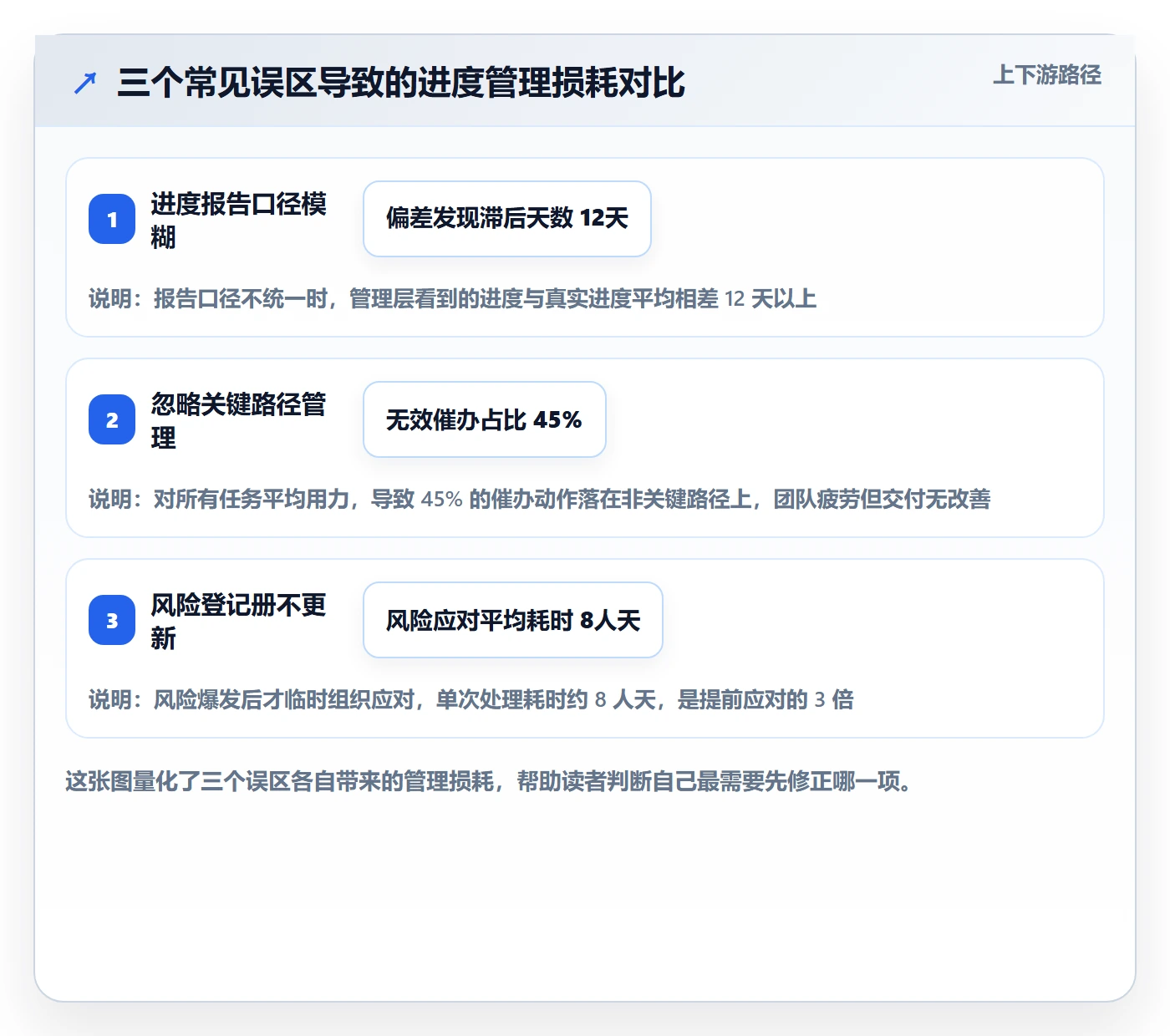Click the description starting 说明：风险爆发后才临时组织应对
Screen dimensions: 1170x1036
(x=471, y=699)
